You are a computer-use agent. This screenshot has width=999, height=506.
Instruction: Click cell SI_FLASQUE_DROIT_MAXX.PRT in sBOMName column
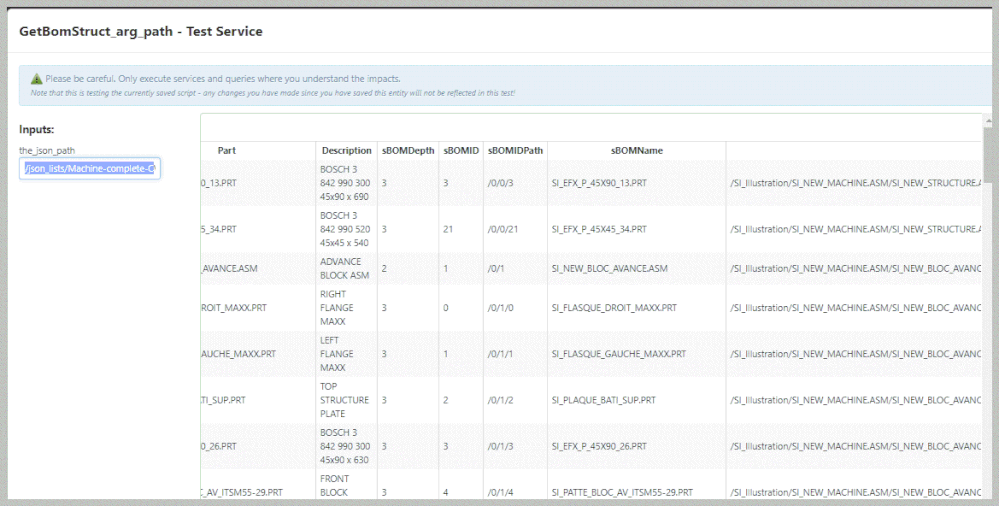[x=614, y=308]
